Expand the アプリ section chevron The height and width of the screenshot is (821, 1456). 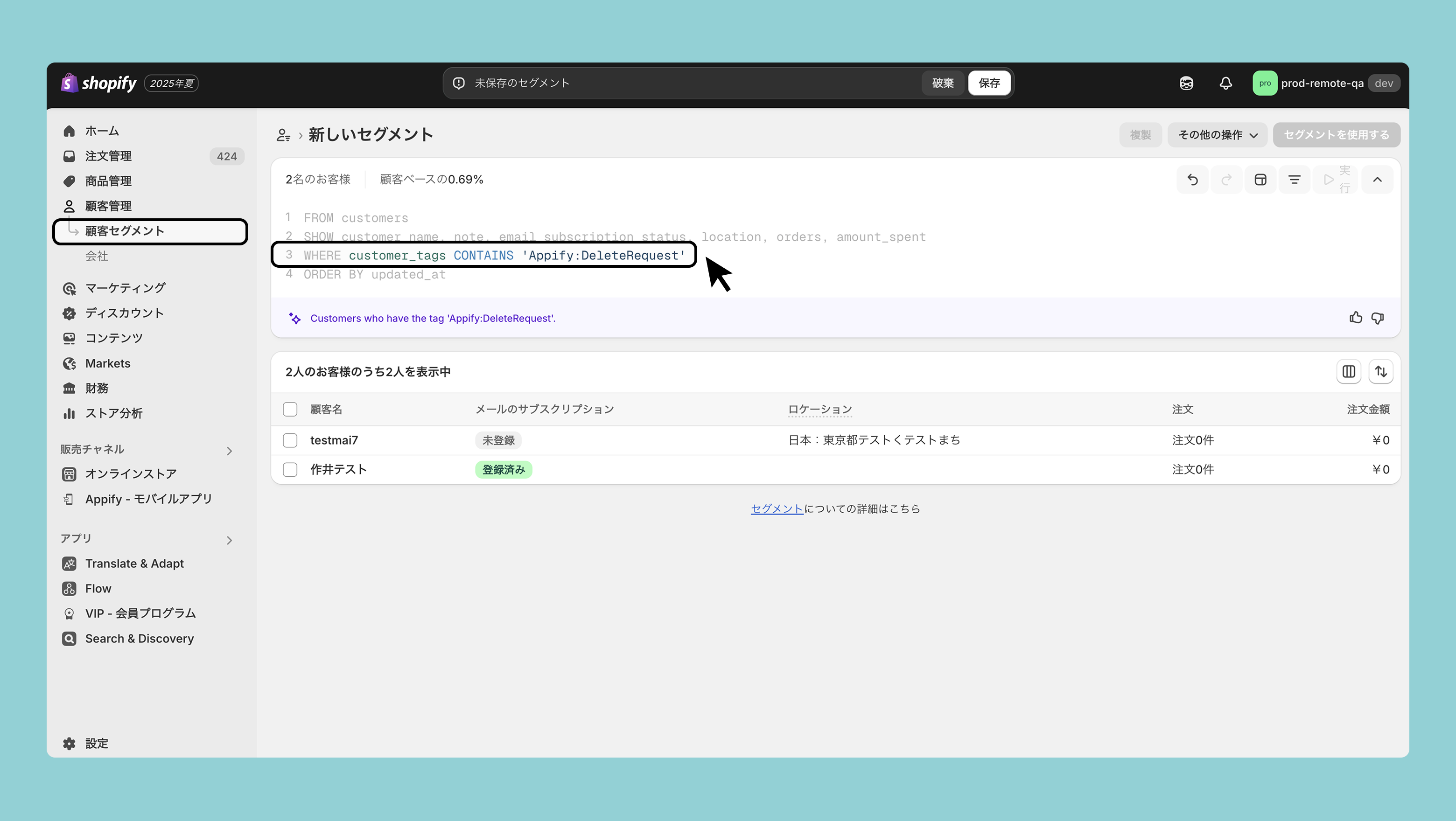pos(229,540)
